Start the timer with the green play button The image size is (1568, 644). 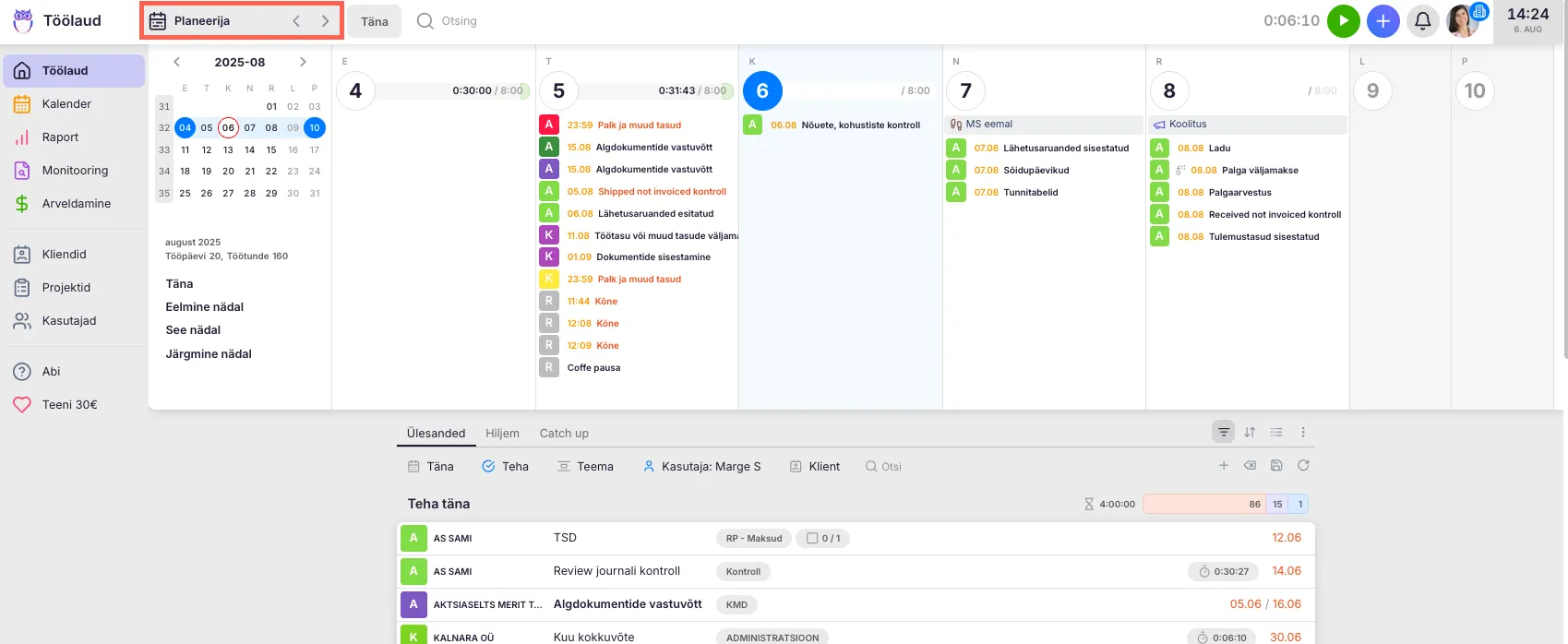tap(1343, 21)
